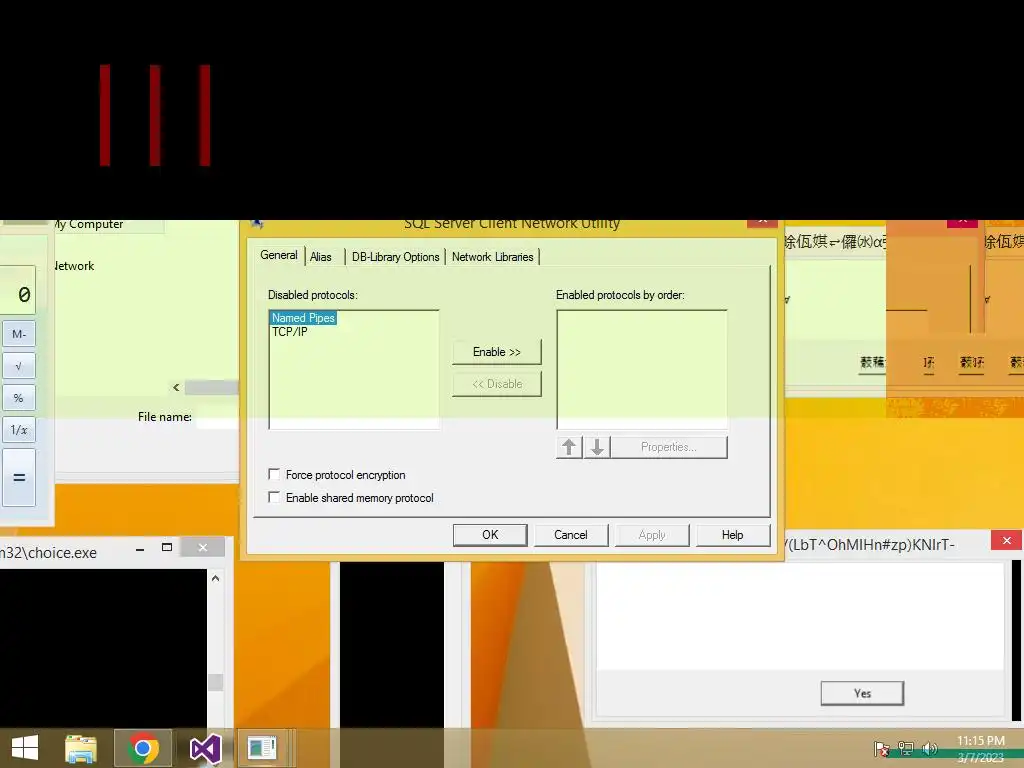Click the Action Center flag tray icon
Screen dimensions: 1024x768
[x=882, y=748]
